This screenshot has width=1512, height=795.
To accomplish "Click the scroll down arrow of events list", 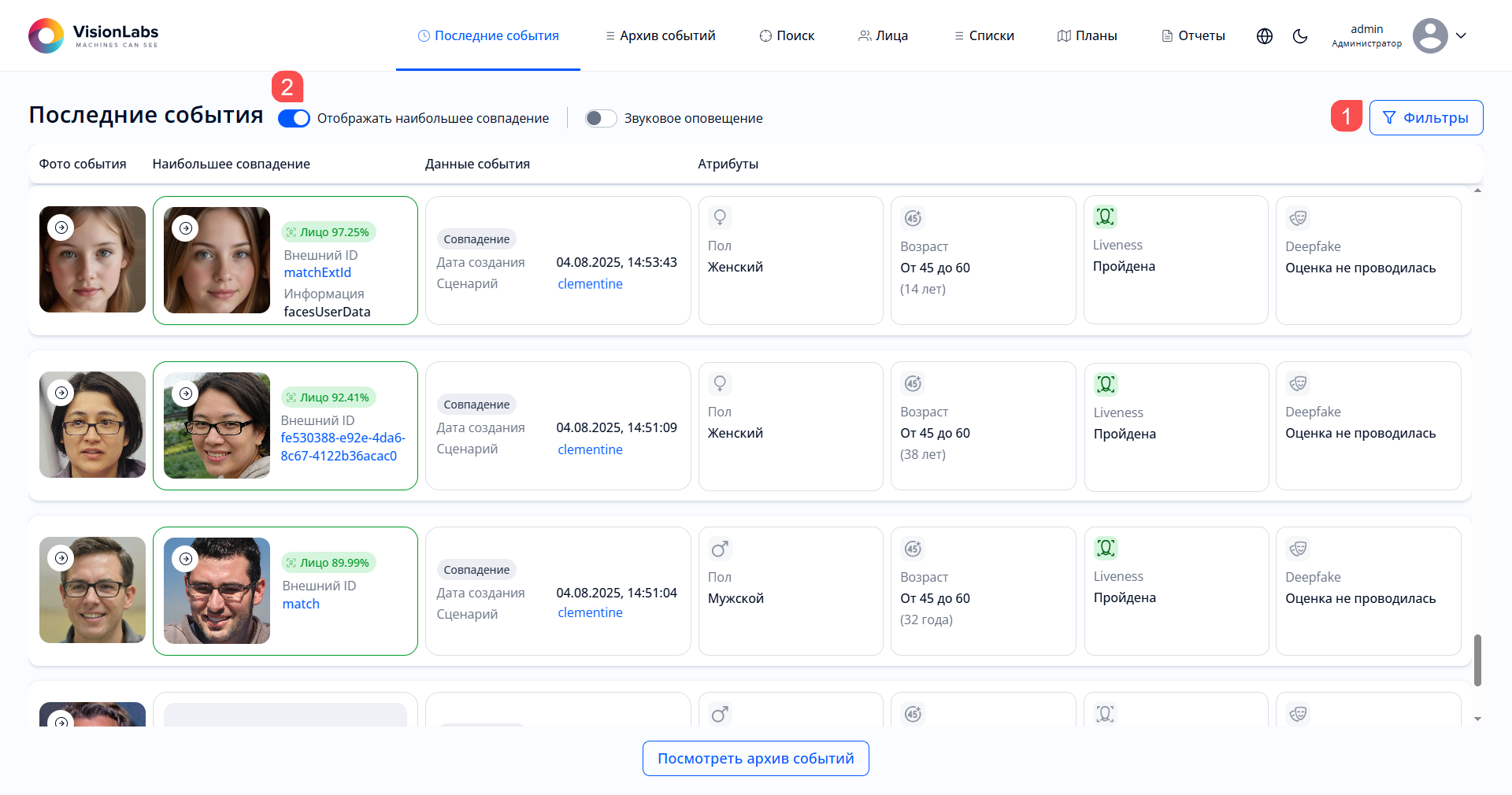I will click(1477, 719).
